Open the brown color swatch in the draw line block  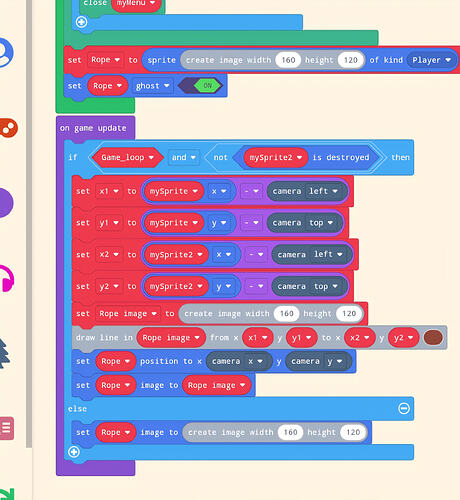(x=433, y=338)
